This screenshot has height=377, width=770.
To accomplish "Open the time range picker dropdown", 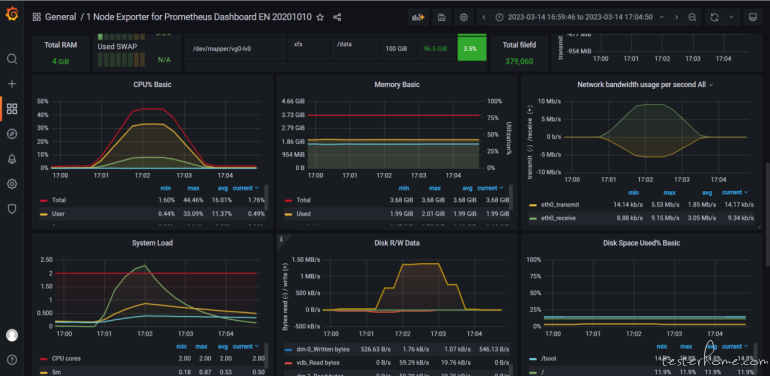I will point(579,17).
